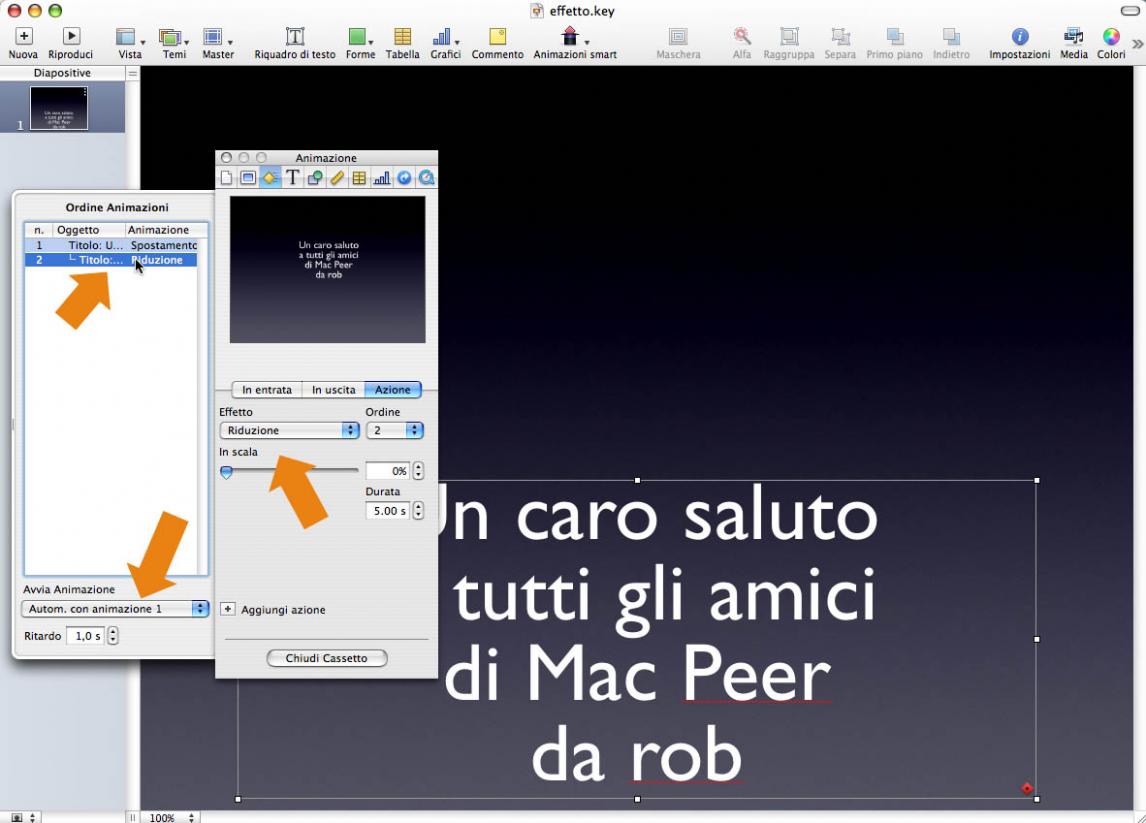Open the Graphic inspector shapes icon
Viewport: 1146px width, 823px height.
315,178
